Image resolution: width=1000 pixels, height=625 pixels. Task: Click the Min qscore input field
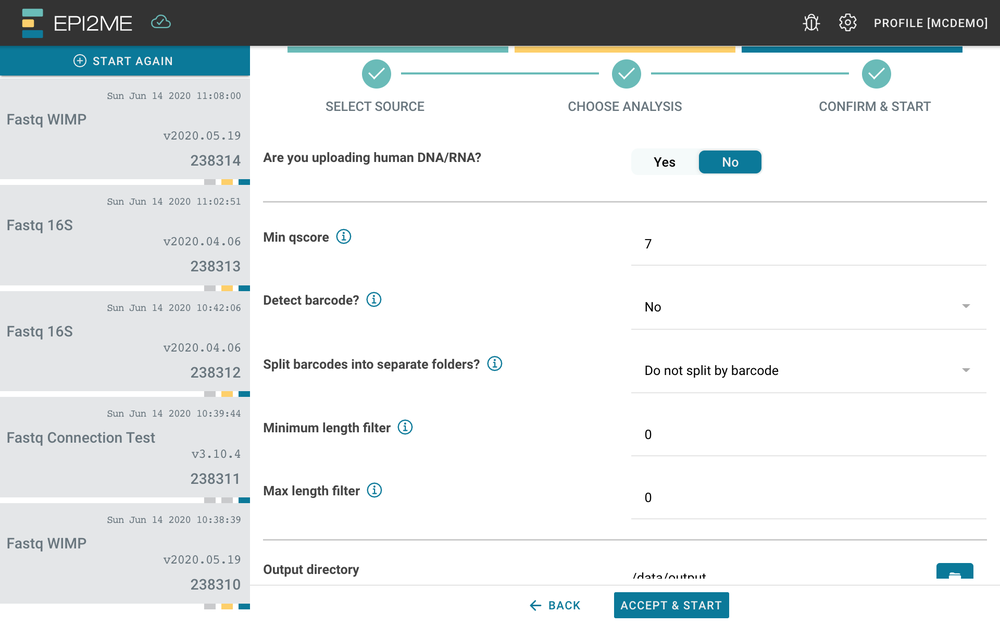pyautogui.click(x=808, y=244)
